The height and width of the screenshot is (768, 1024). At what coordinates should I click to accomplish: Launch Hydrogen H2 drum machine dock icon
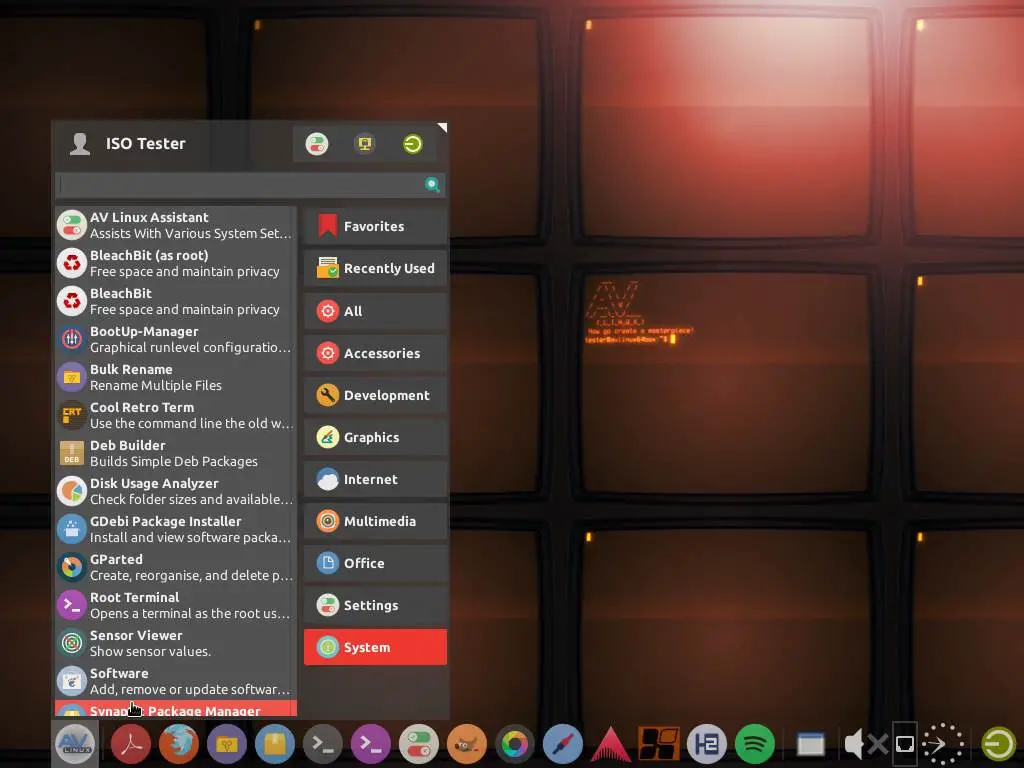tap(707, 744)
